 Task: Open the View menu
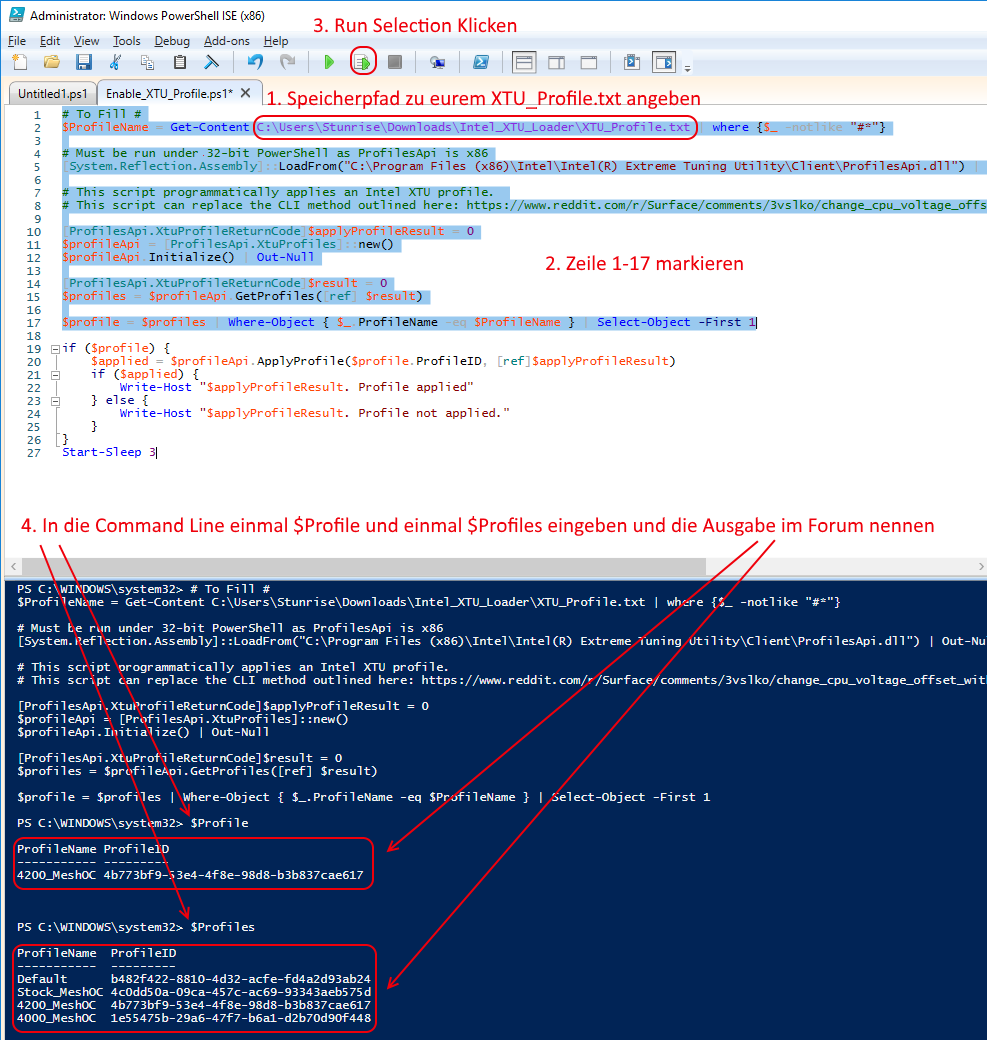point(86,41)
